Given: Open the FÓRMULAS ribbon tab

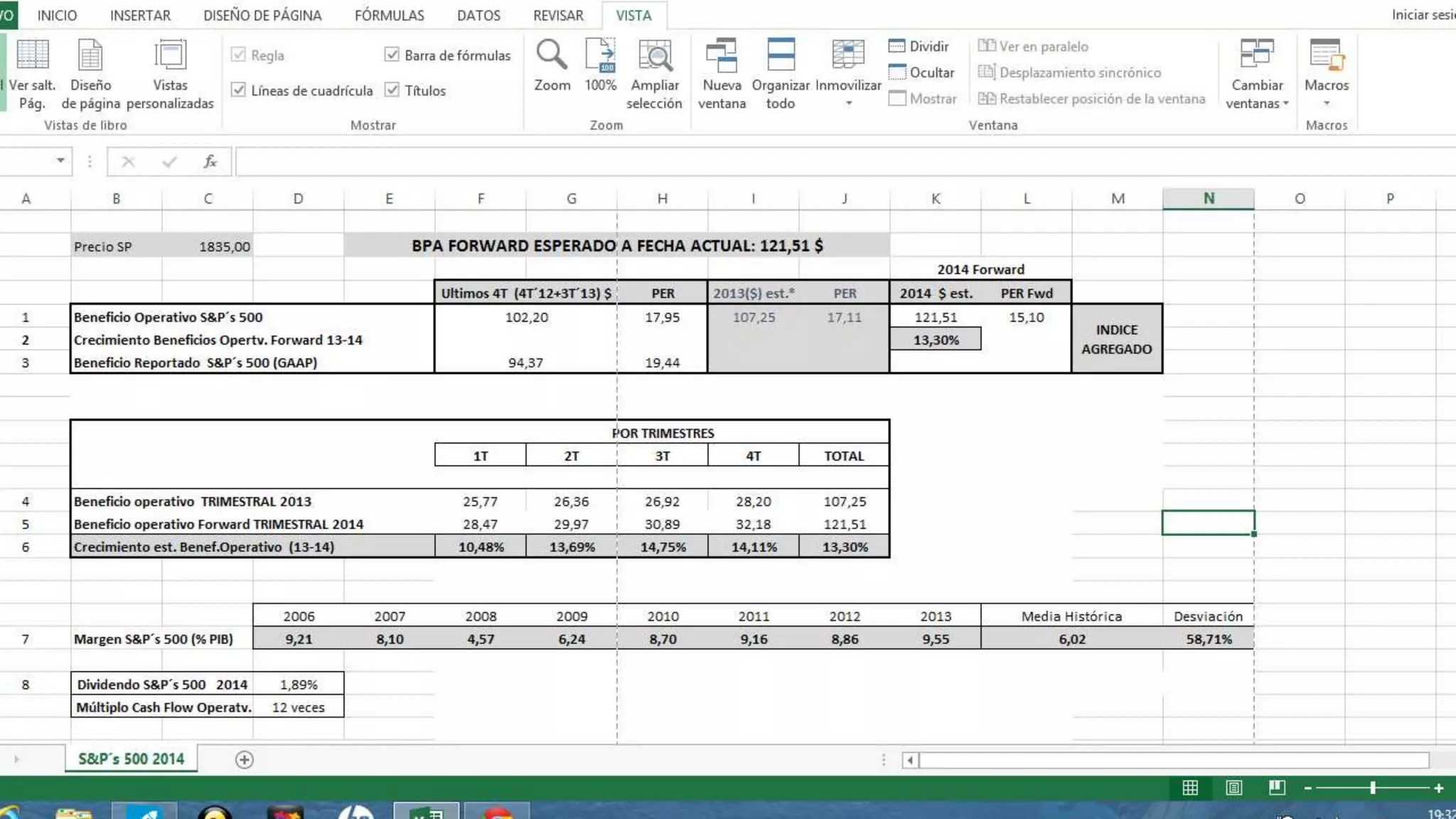Looking at the screenshot, I should (x=389, y=15).
